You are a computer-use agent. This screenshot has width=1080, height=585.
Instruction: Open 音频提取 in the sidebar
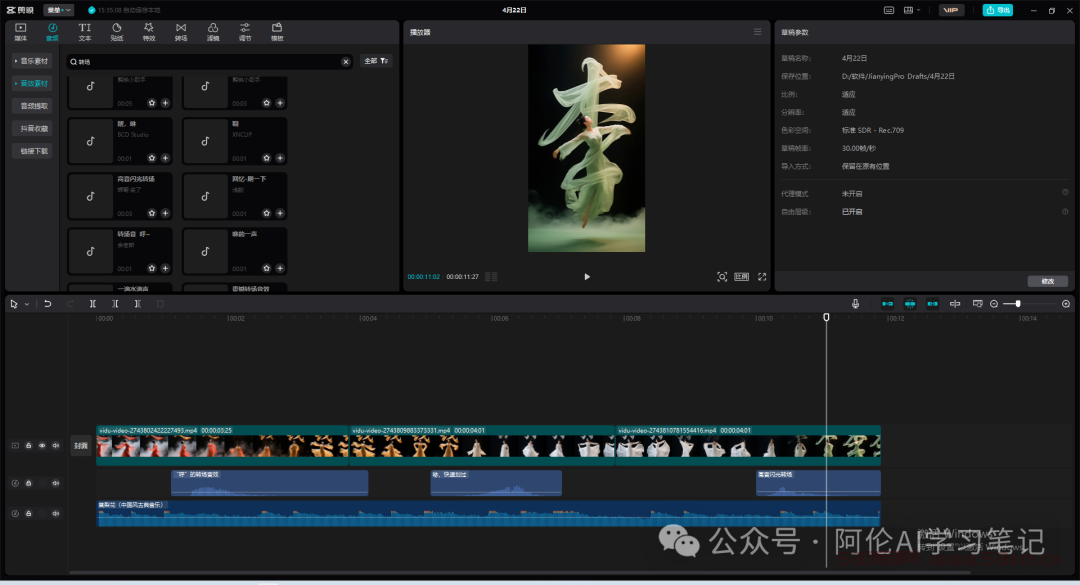pos(32,106)
